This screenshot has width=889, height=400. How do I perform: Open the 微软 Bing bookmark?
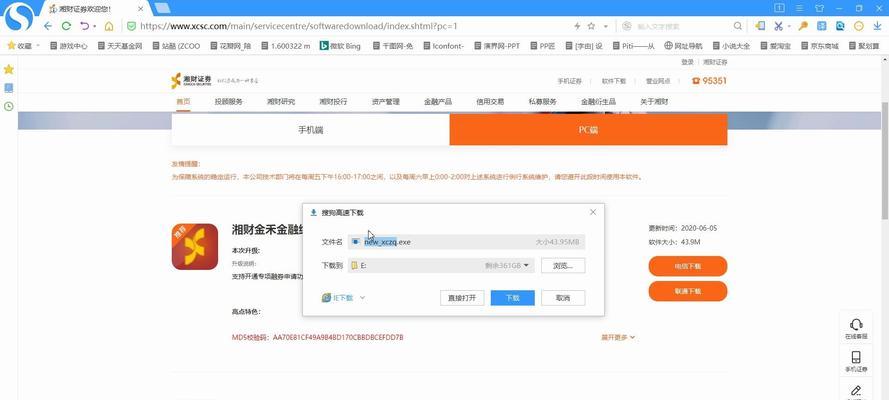(340, 46)
